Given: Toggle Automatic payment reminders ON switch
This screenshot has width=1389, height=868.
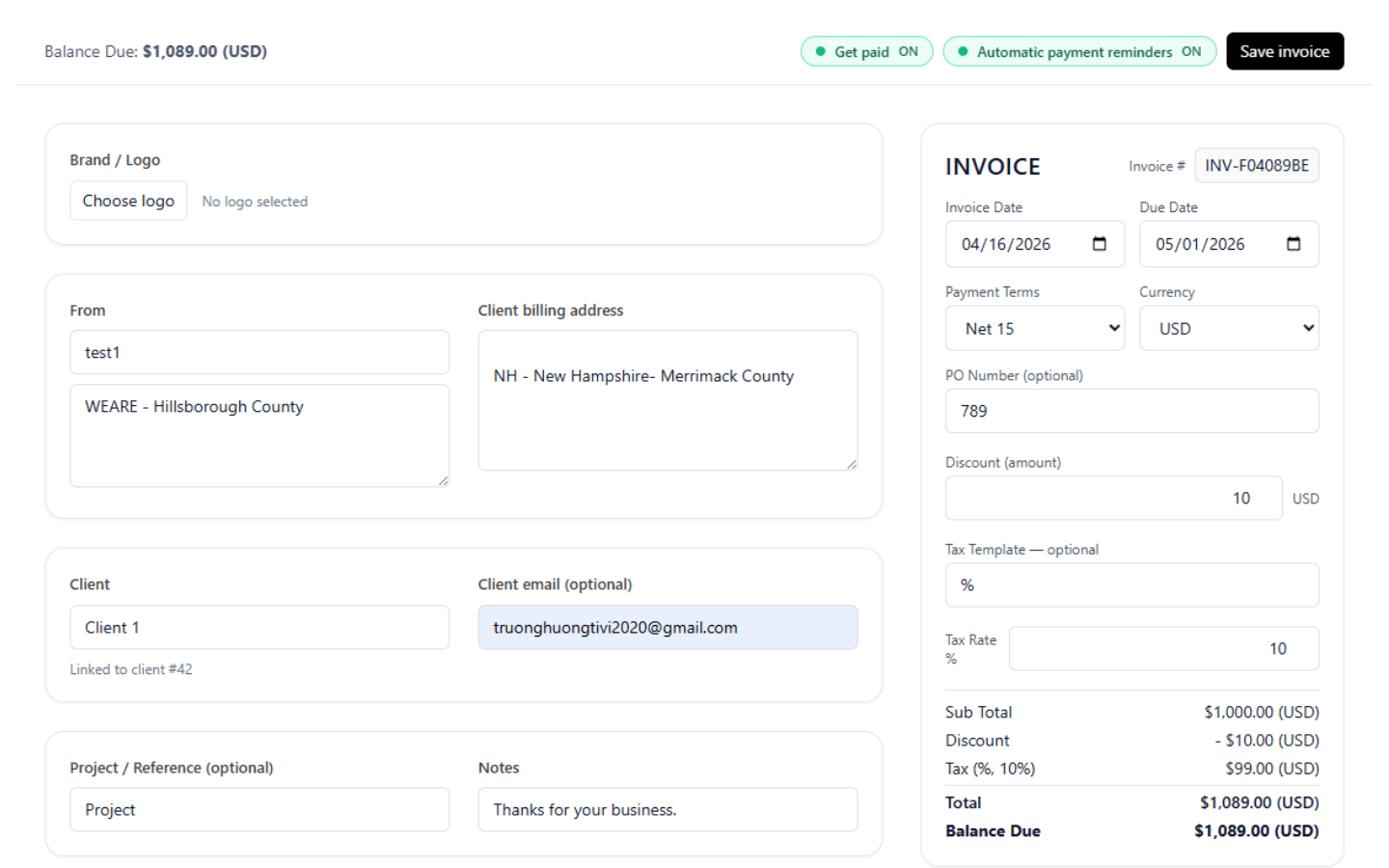Looking at the screenshot, I should click(x=1079, y=51).
